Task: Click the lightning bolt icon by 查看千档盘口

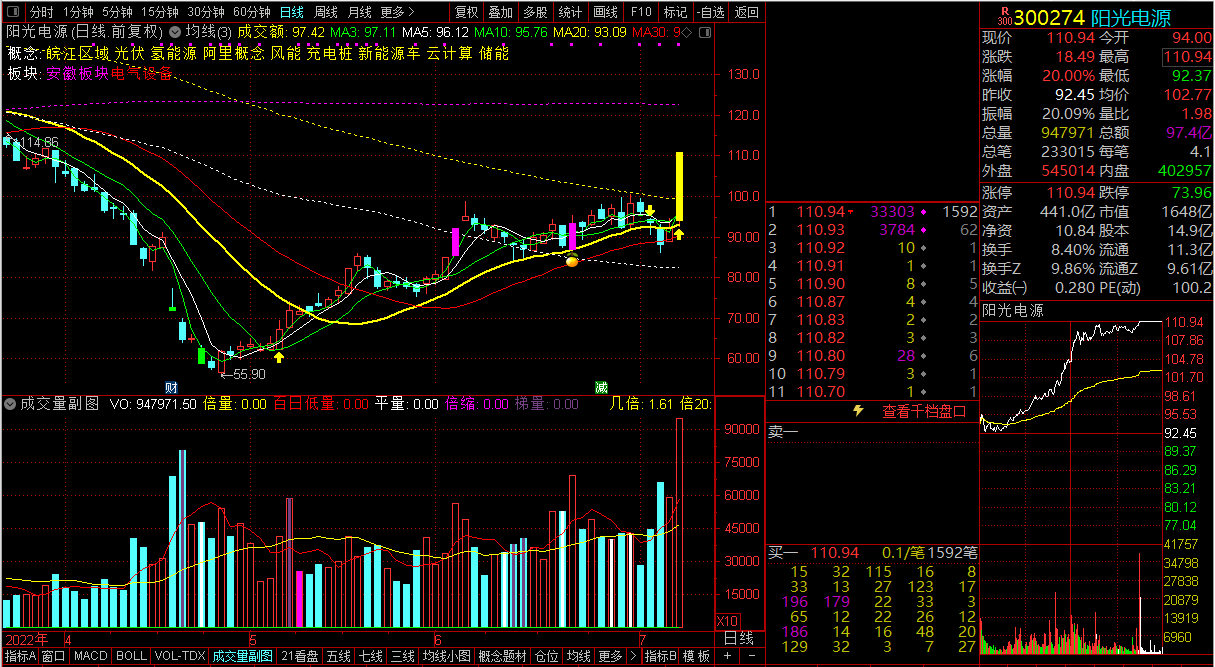Action: [858, 411]
